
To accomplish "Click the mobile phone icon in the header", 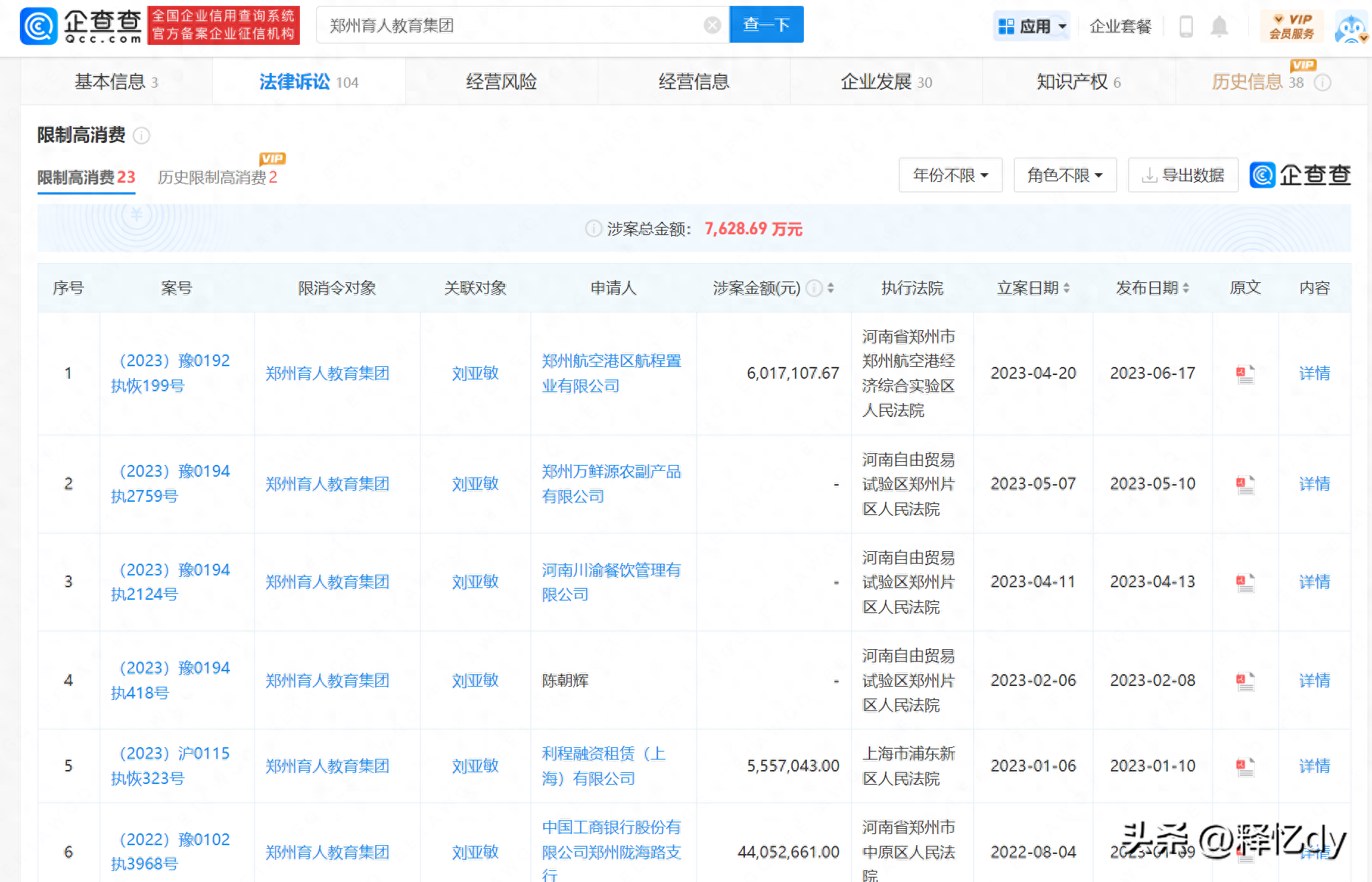I will pyautogui.click(x=1186, y=25).
